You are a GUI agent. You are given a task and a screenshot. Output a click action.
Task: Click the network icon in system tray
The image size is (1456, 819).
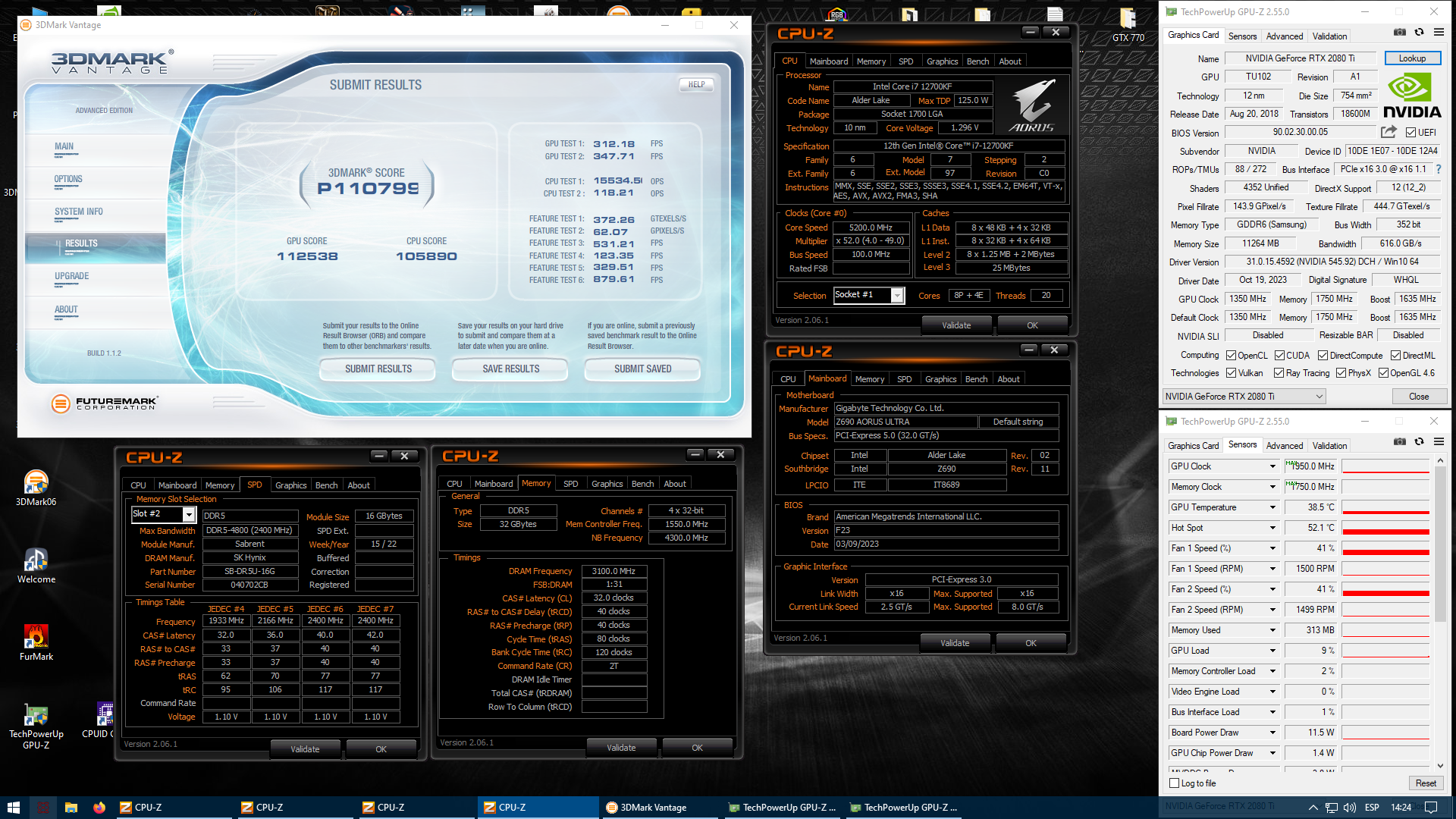point(1331,808)
